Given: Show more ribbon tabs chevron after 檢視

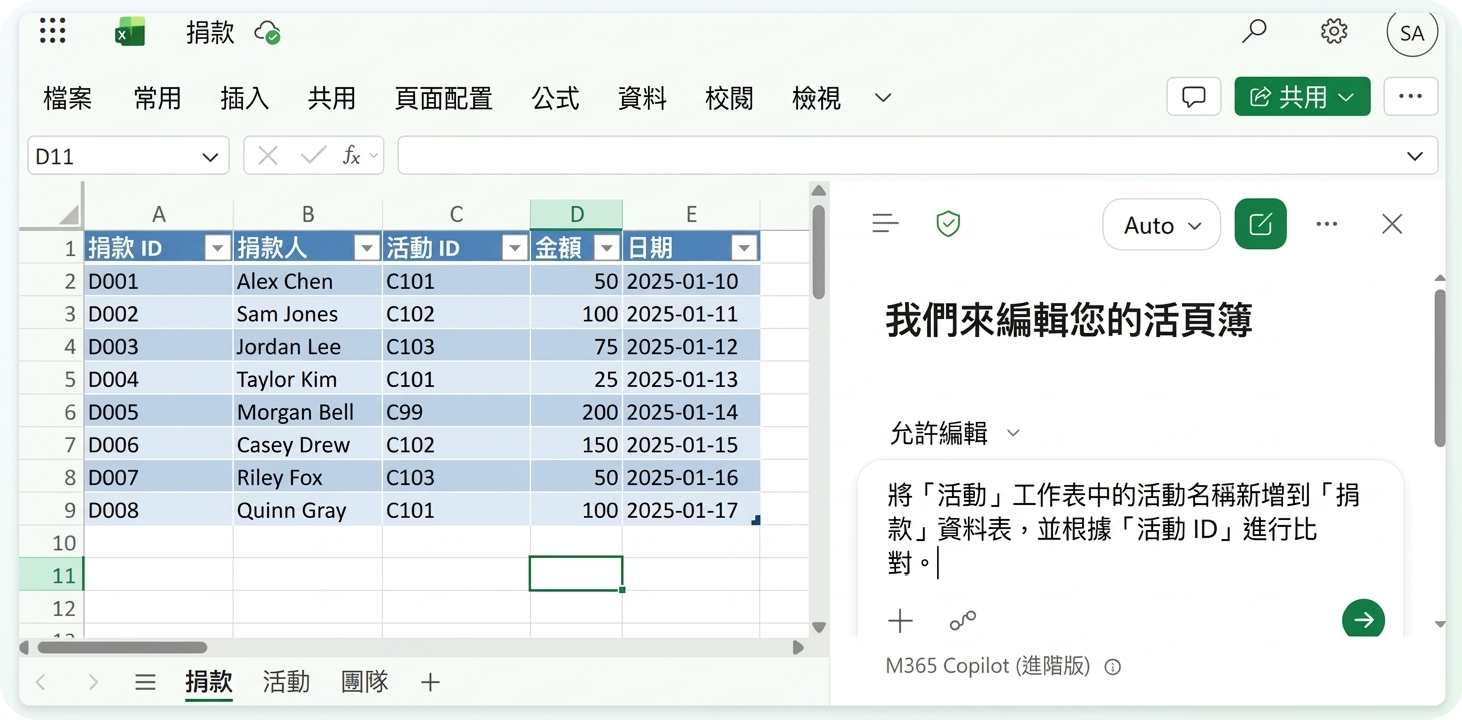Looking at the screenshot, I should tap(883, 98).
